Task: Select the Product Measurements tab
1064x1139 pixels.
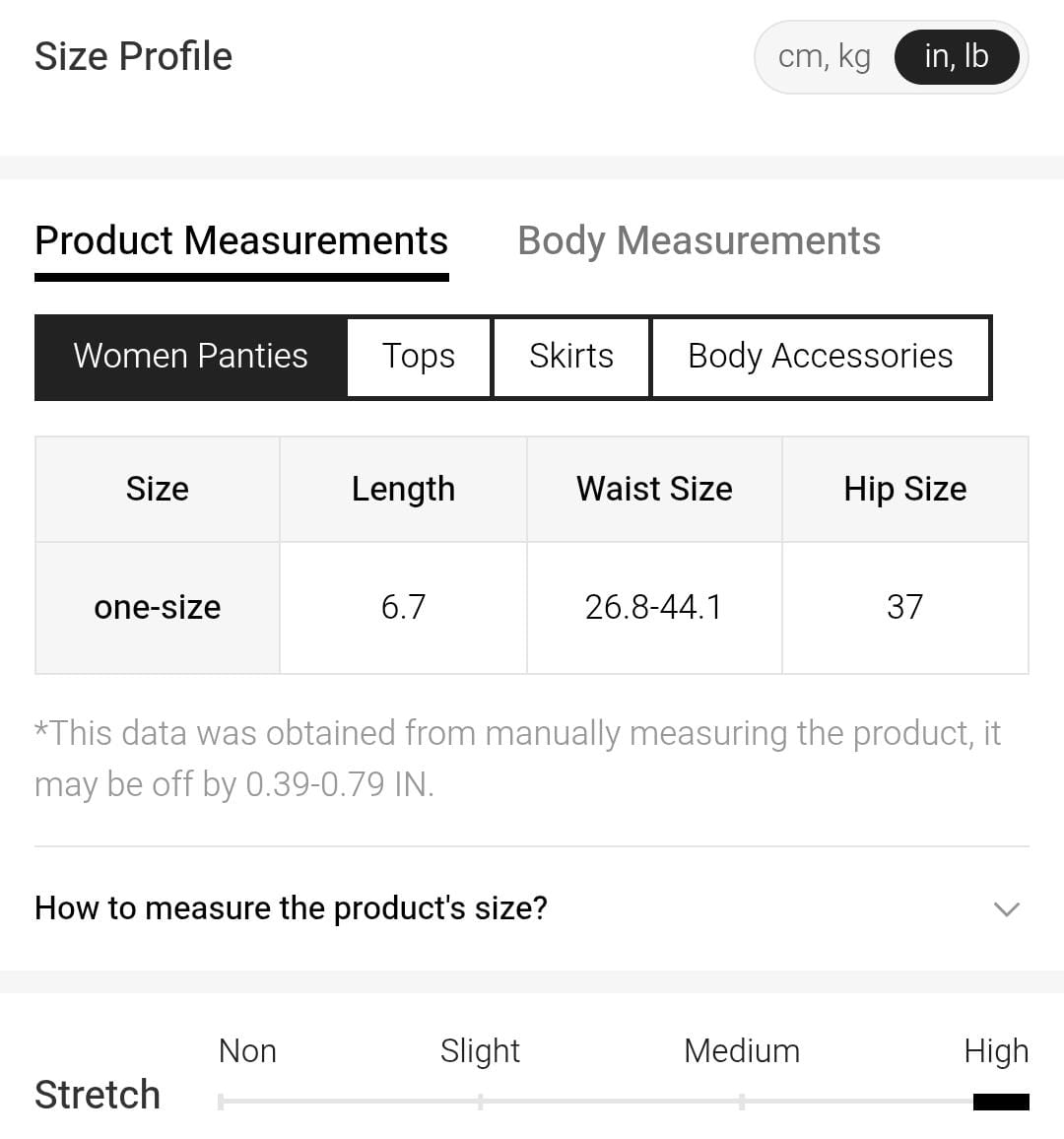Action: click(241, 241)
